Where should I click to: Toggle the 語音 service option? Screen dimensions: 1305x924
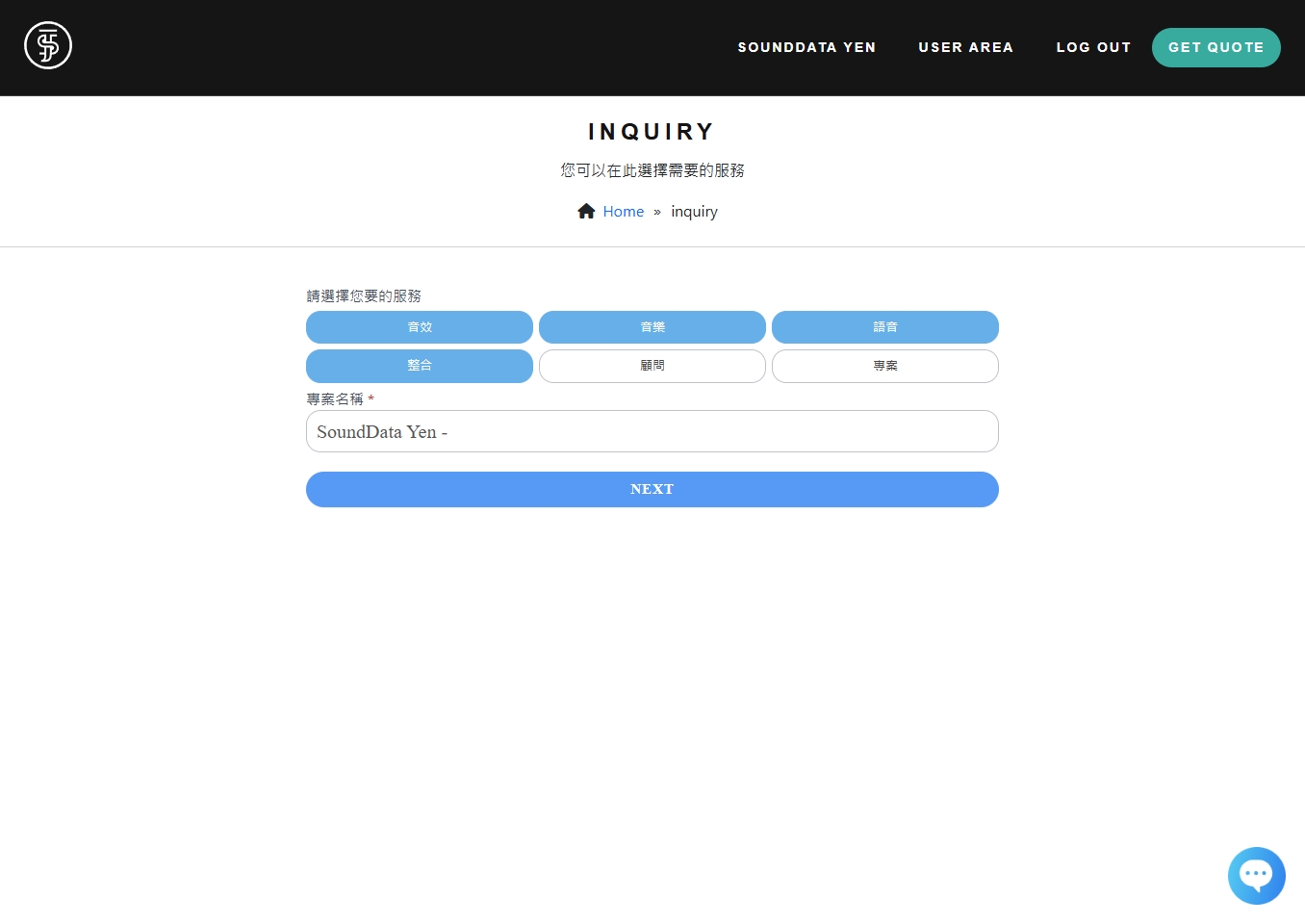point(884,327)
